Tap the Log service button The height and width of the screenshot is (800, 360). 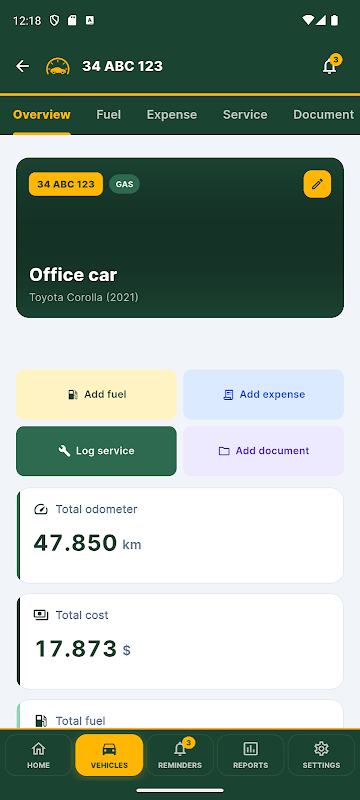click(x=96, y=451)
